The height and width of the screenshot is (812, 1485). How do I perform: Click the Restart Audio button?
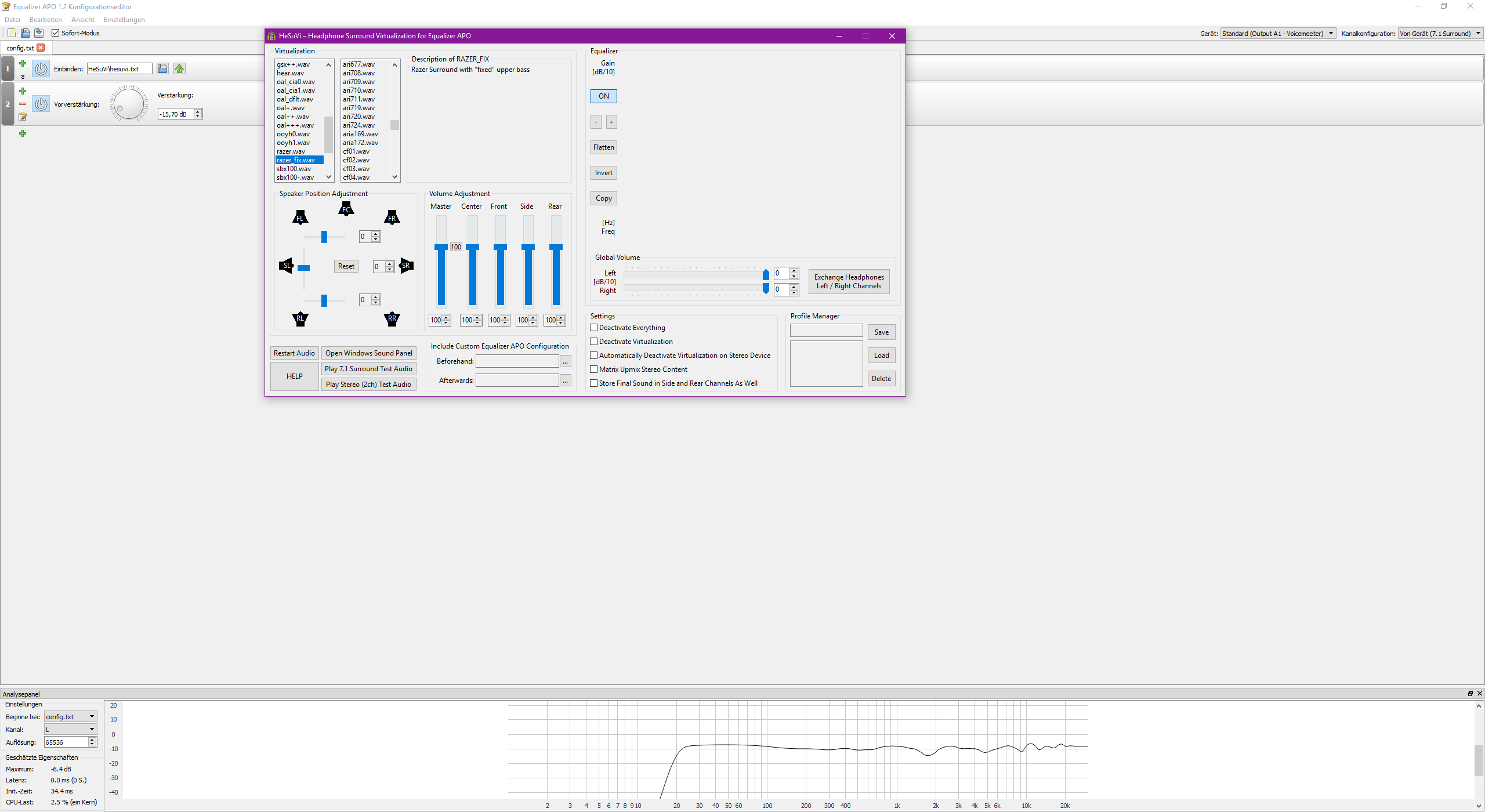(x=294, y=353)
